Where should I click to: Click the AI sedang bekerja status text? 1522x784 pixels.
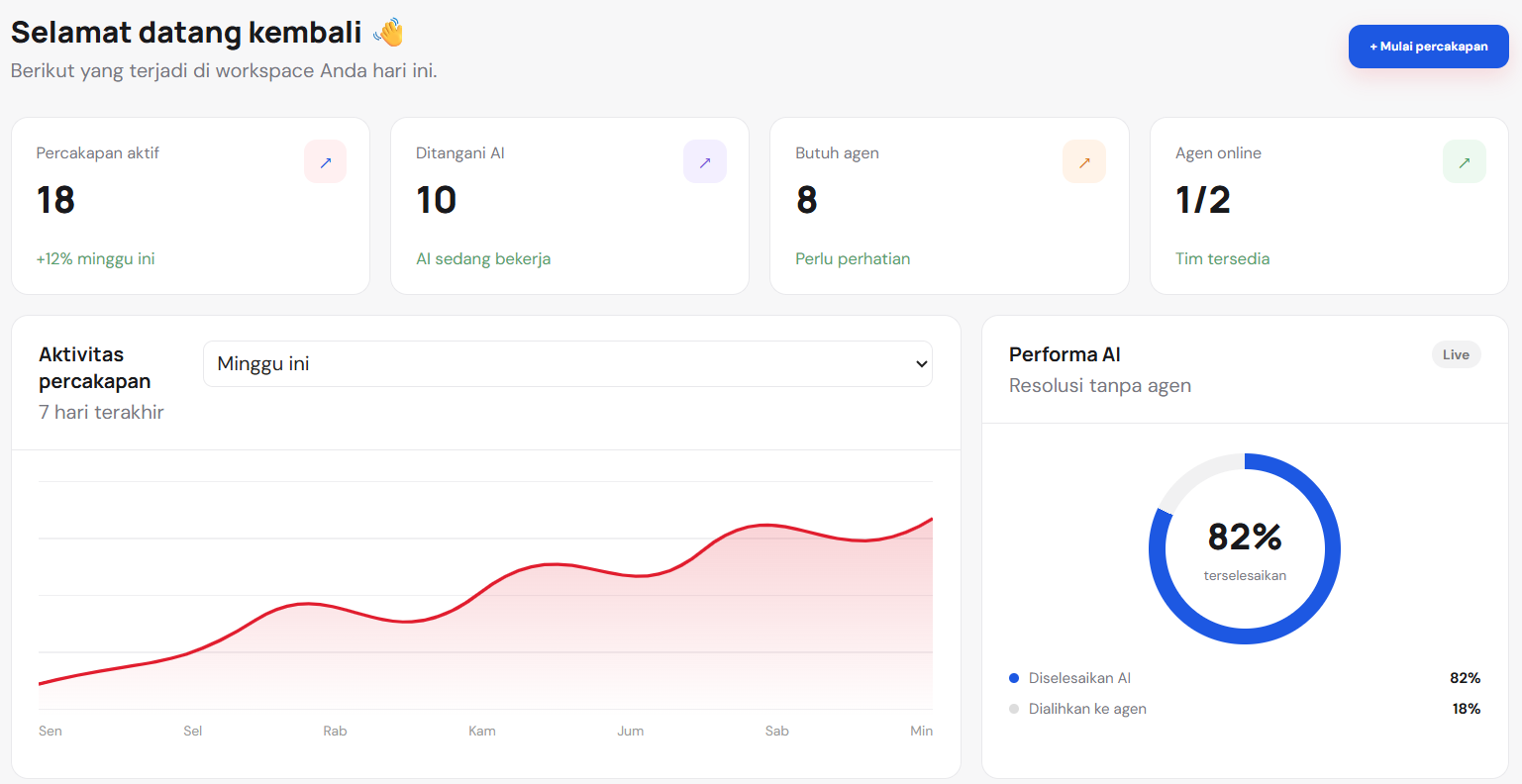pos(483,258)
